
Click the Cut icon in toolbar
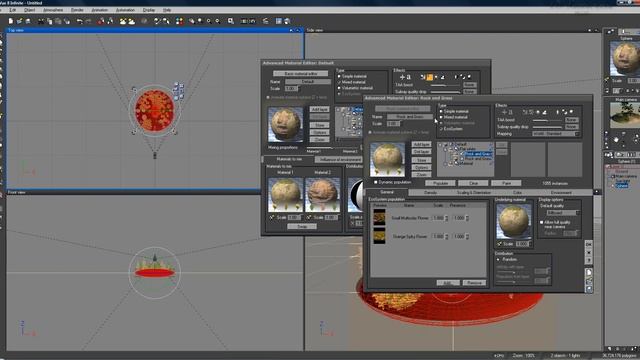pos(41,21)
